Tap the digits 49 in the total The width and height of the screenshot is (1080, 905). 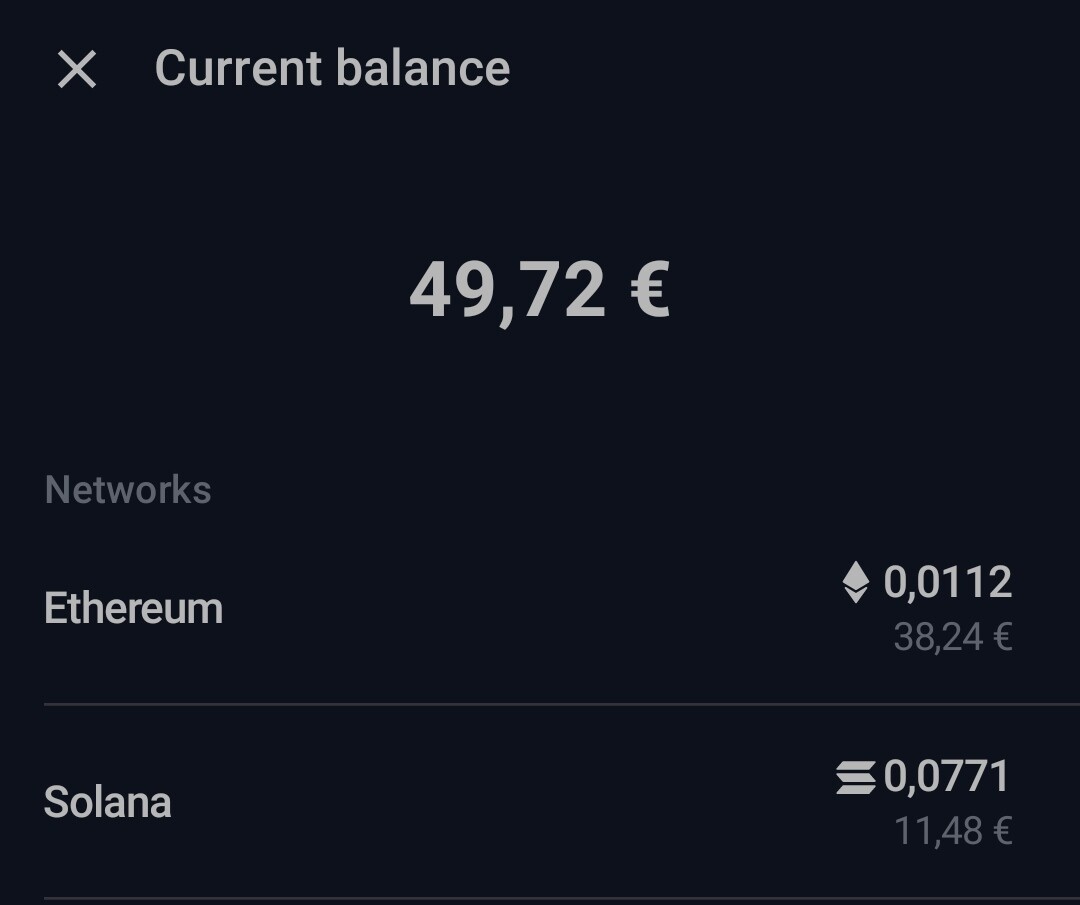pos(452,290)
